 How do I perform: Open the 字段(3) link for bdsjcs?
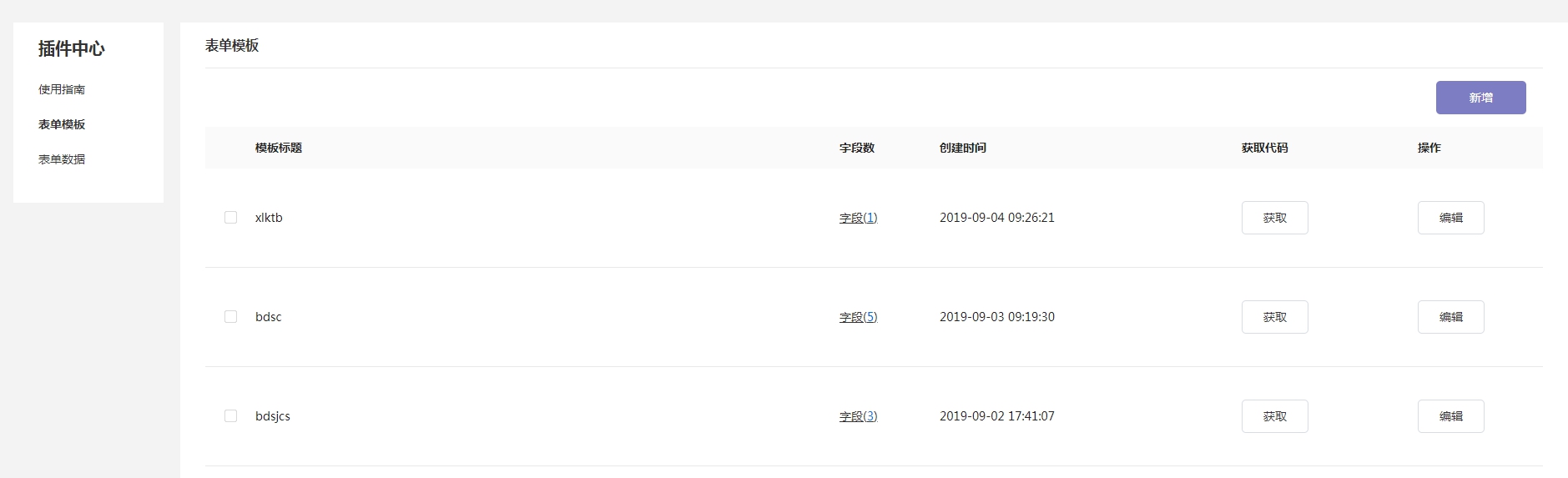pyautogui.click(x=858, y=416)
